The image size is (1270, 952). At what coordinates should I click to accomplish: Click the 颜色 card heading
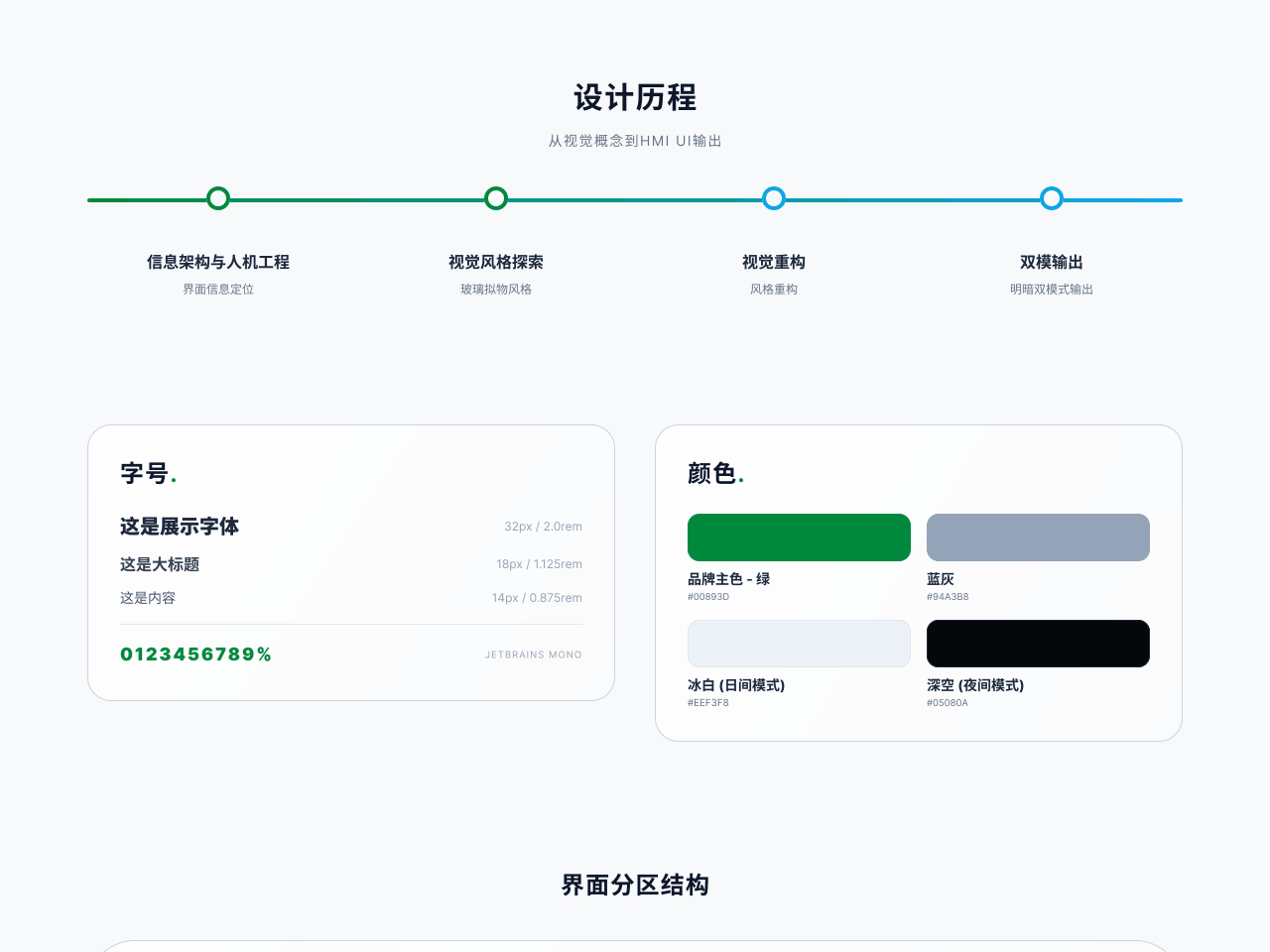pos(715,473)
